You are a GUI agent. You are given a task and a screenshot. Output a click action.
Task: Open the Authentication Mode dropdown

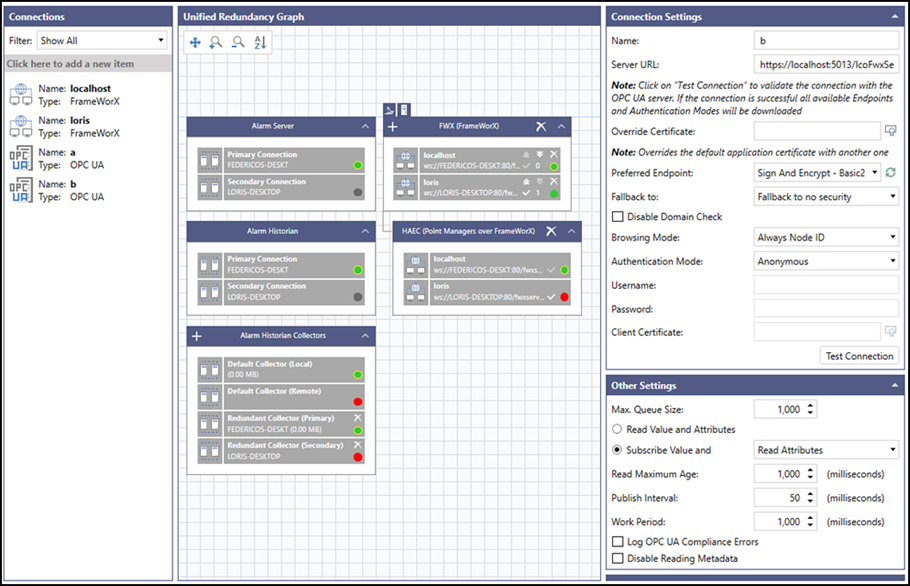tap(825, 261)
